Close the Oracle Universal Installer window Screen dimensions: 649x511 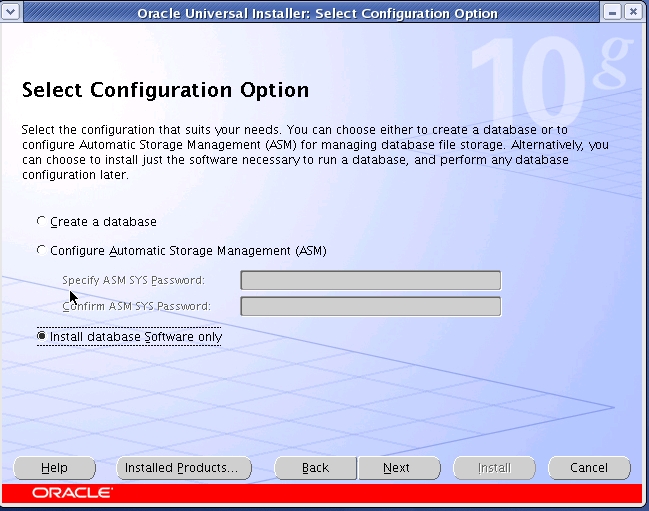coord(633,12)
